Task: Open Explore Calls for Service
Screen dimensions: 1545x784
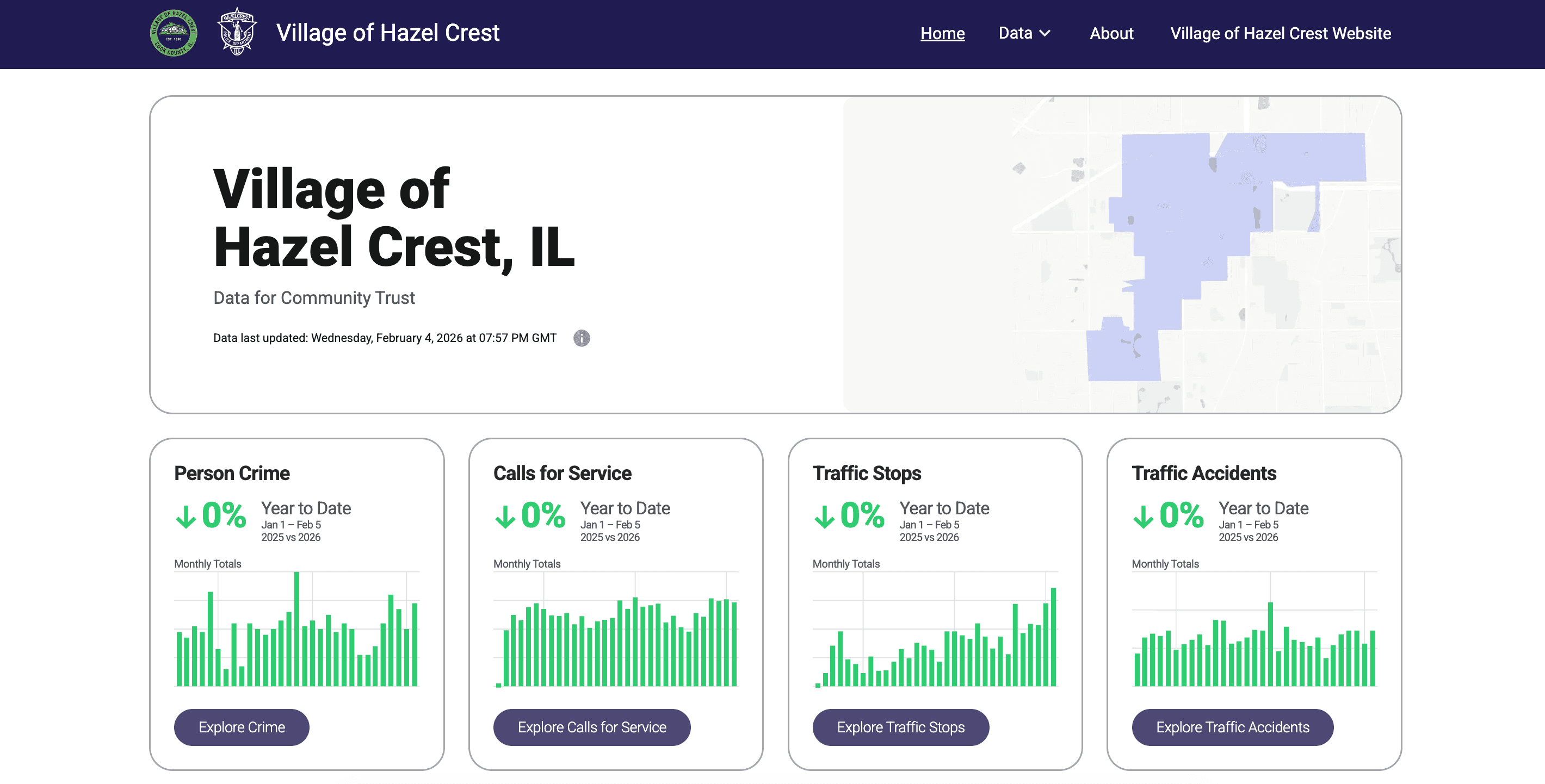Action: (591, 727)
